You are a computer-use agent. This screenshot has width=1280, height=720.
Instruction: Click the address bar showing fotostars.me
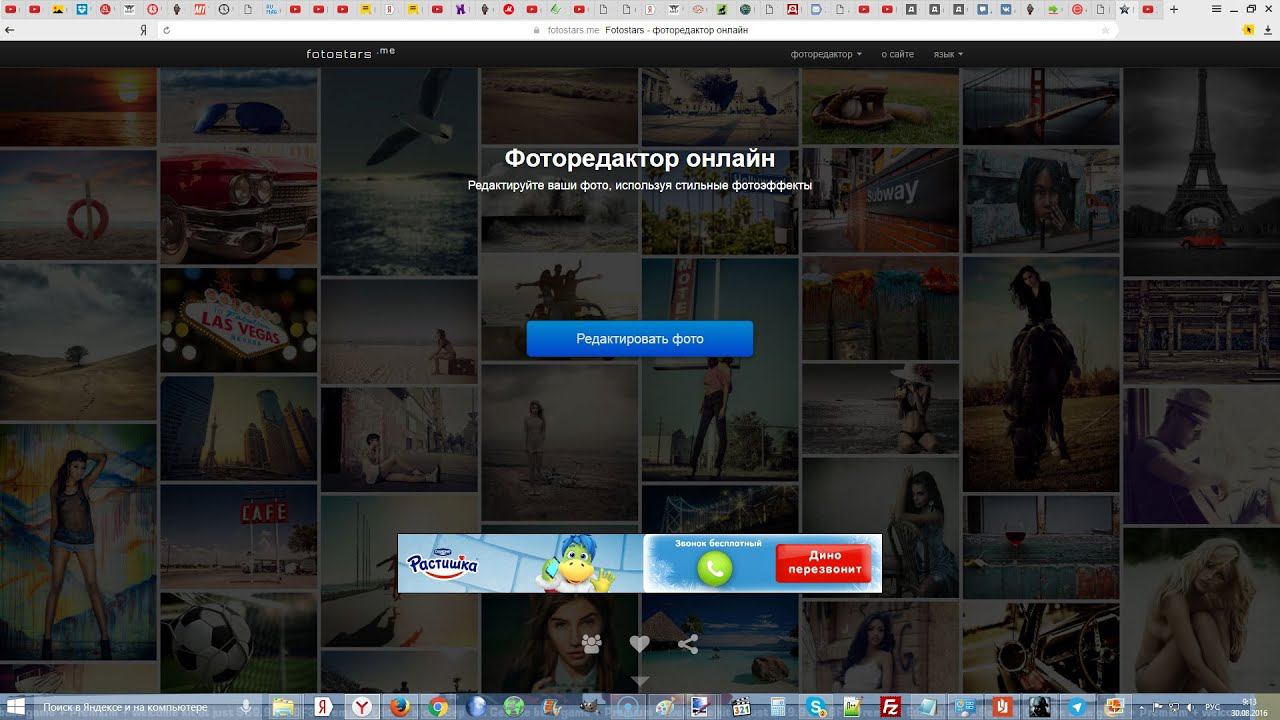[x=640, y=30]
